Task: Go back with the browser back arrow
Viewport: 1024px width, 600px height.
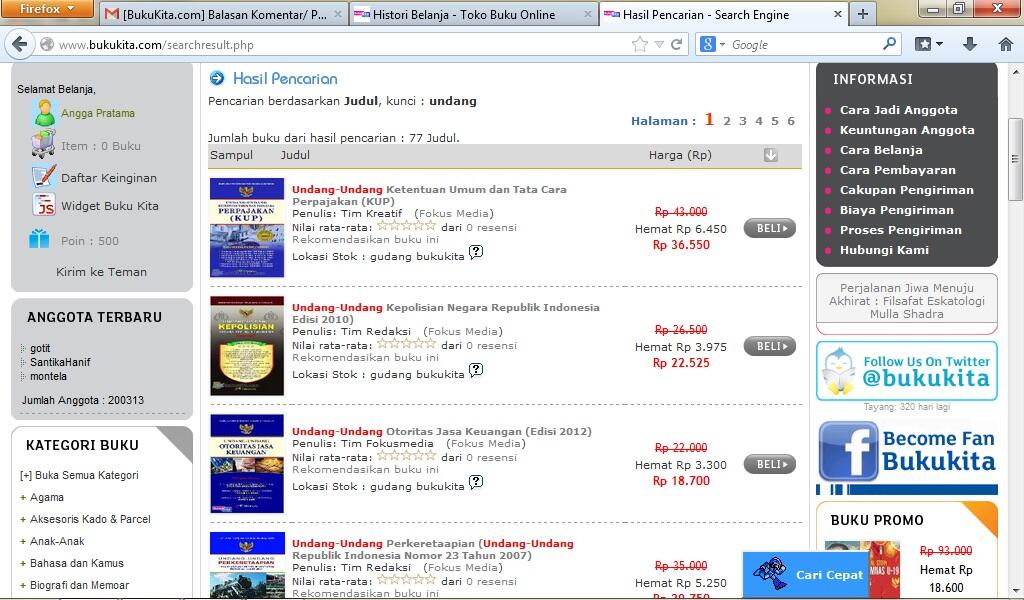Action: pyautogui.click(x=20, y=44)
